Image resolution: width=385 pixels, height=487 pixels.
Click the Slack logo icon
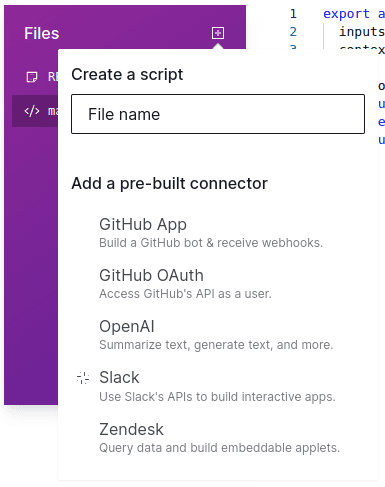83,378
